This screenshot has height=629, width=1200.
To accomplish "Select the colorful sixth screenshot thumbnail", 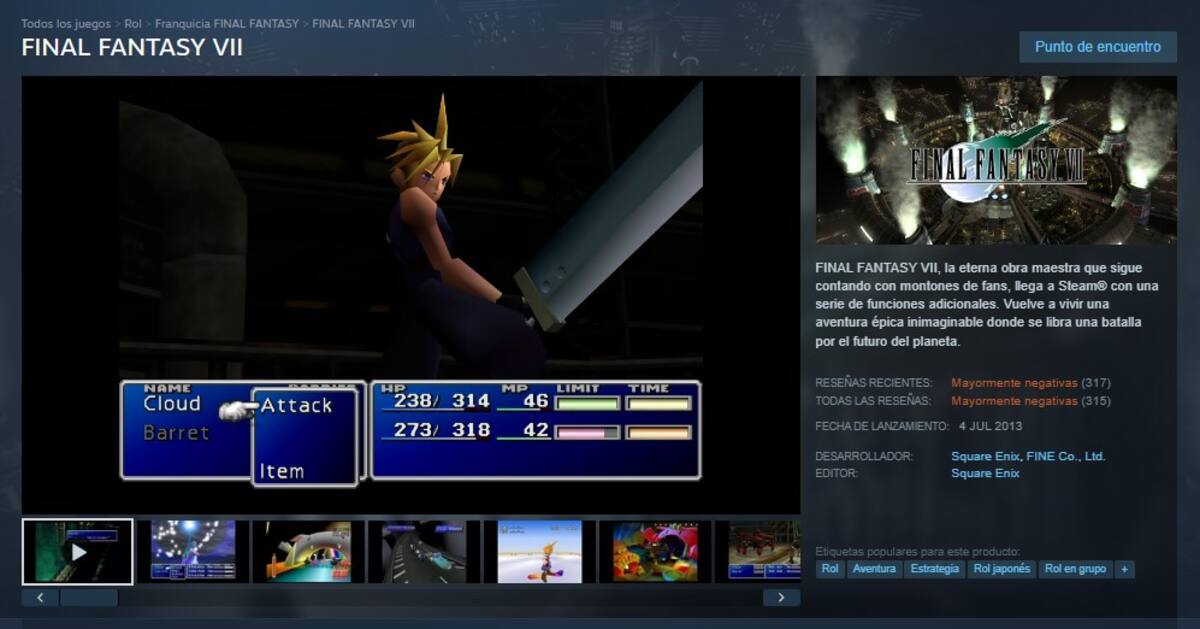I will [655, 551].
